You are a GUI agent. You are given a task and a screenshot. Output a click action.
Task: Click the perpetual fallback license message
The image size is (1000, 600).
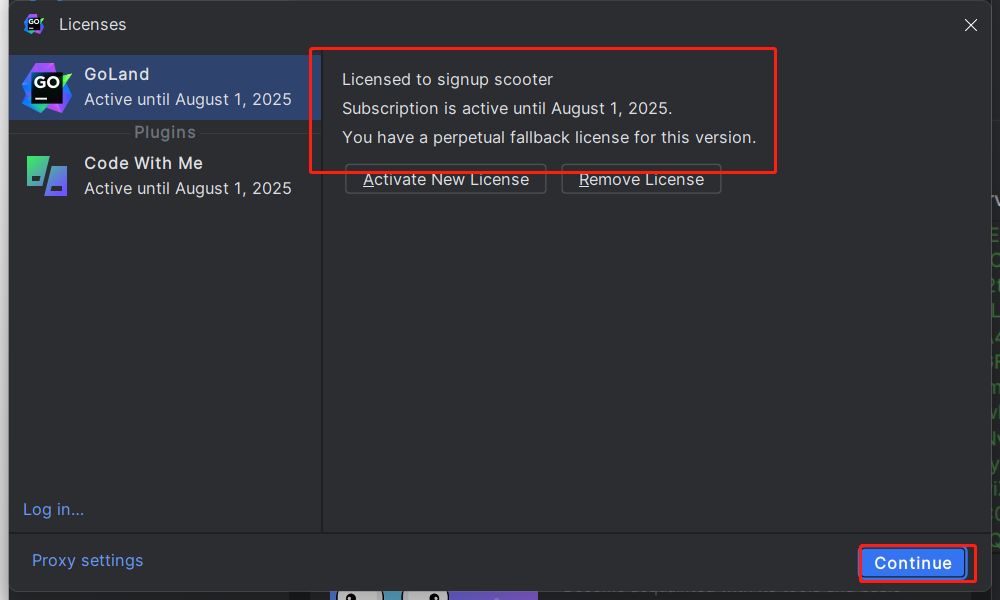pos(548,137)
